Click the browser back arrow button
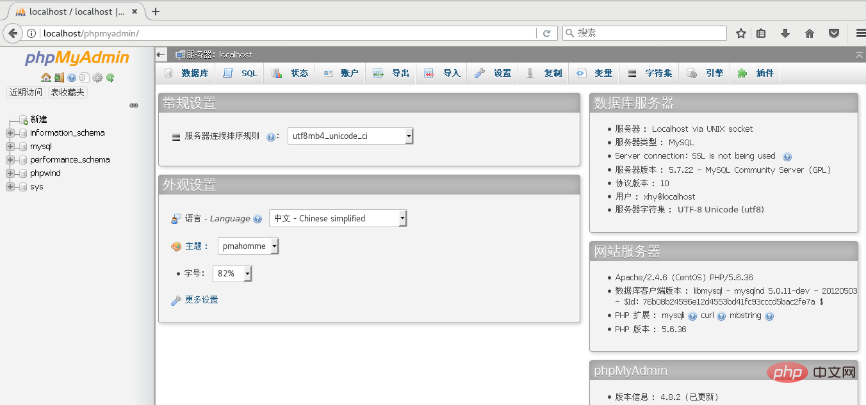Screen dimensions: 866x405 pos(13,33)
